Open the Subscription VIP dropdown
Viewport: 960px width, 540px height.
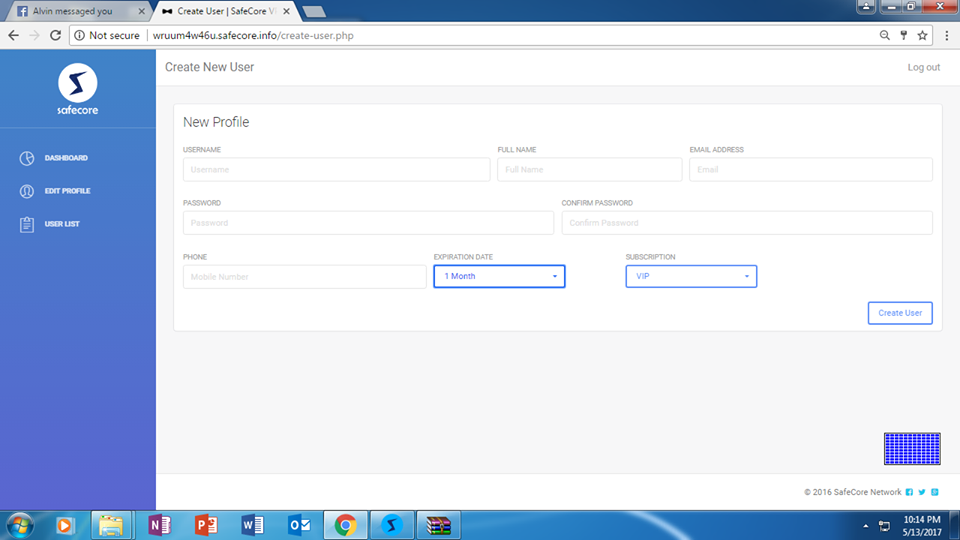click(x=691, y=276)
